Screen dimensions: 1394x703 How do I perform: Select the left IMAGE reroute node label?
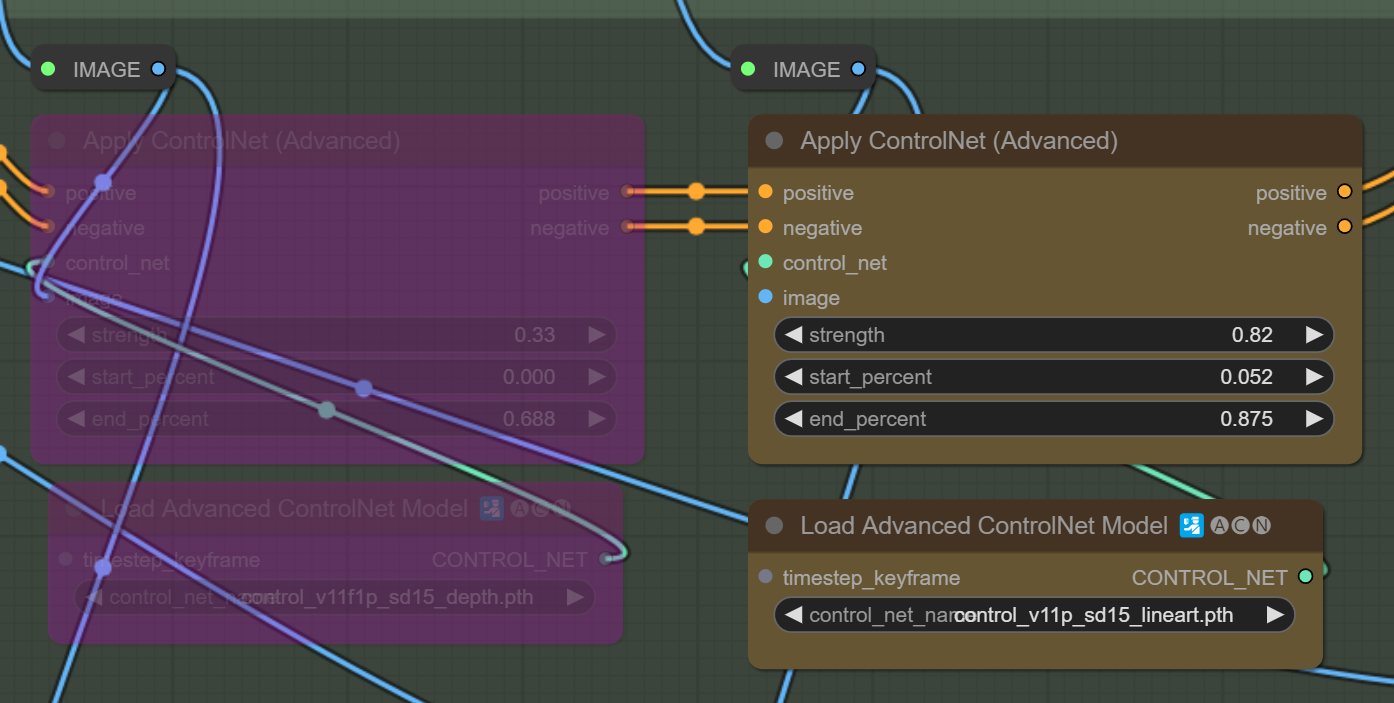106,69
